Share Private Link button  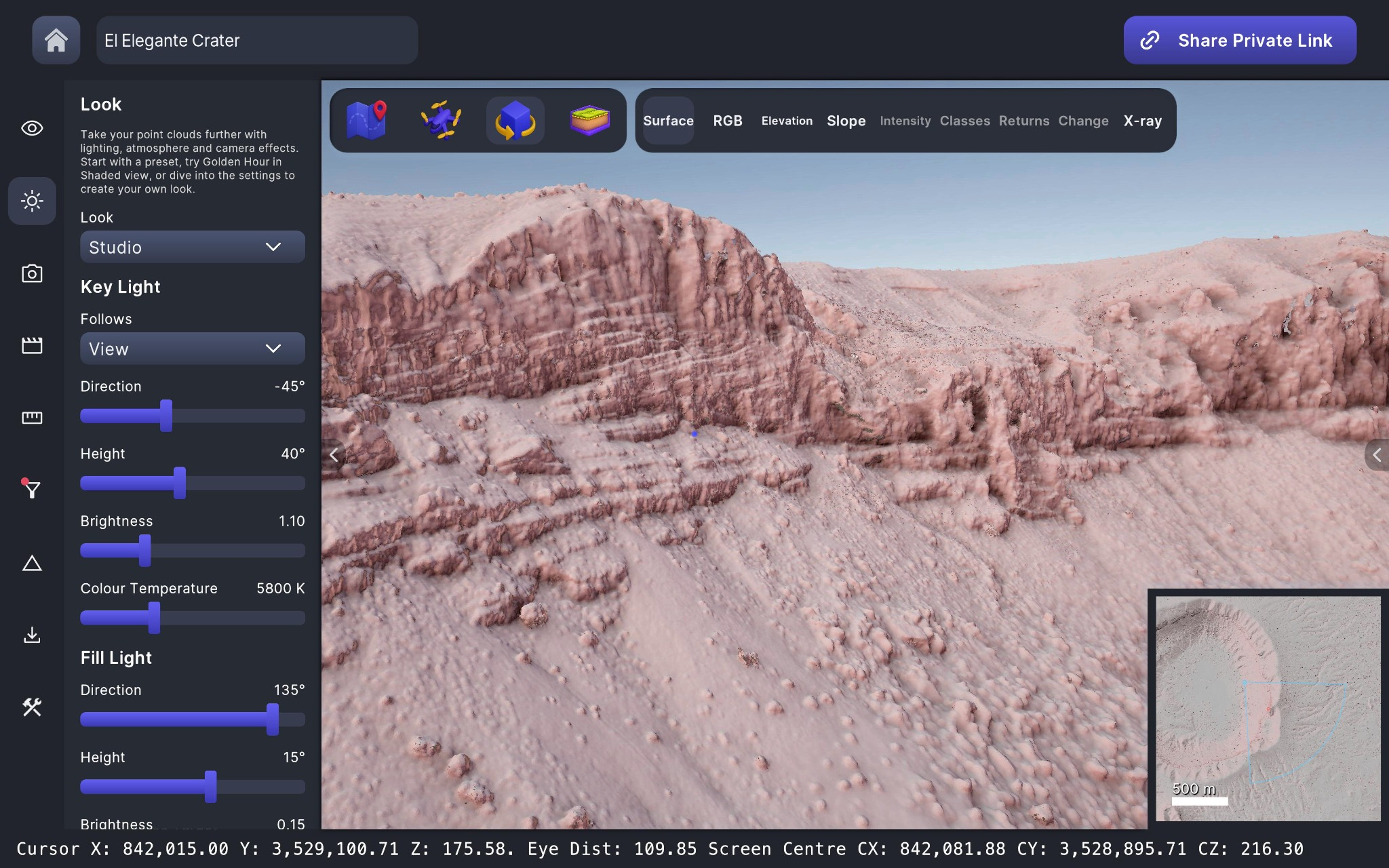[1240, 40]
